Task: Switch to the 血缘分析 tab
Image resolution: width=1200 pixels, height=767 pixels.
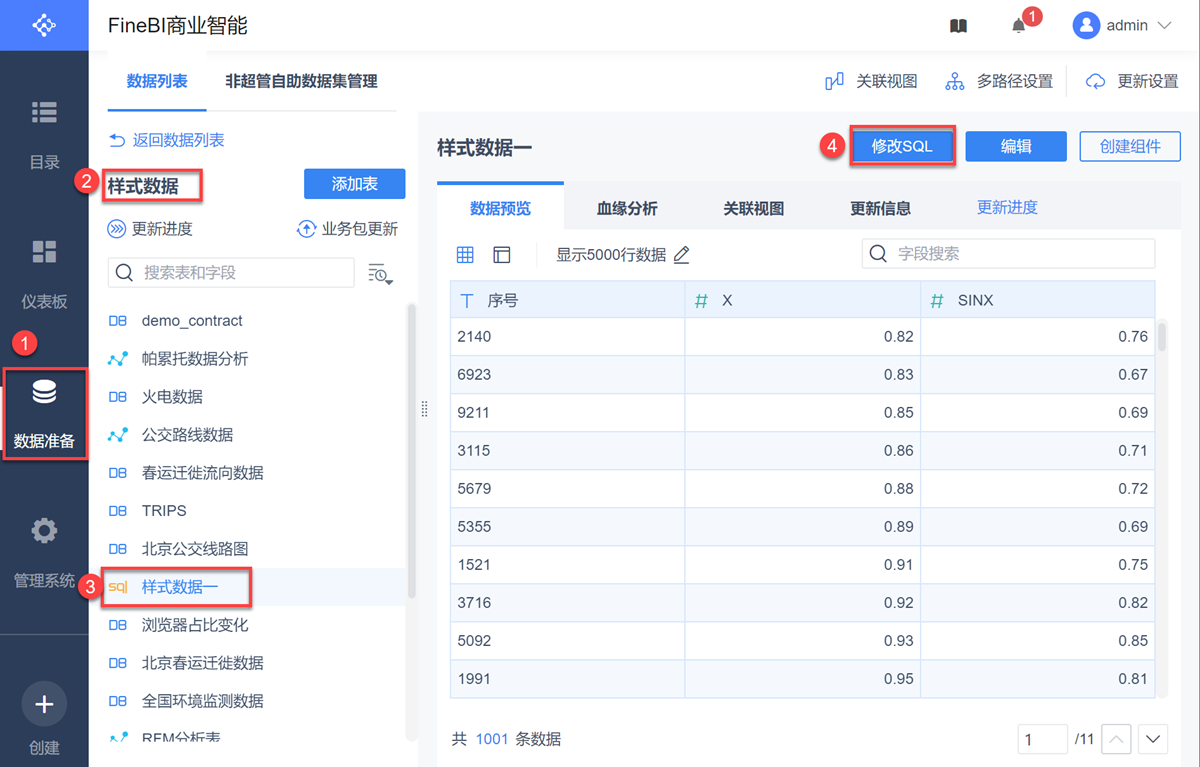Action: (627, 209)
